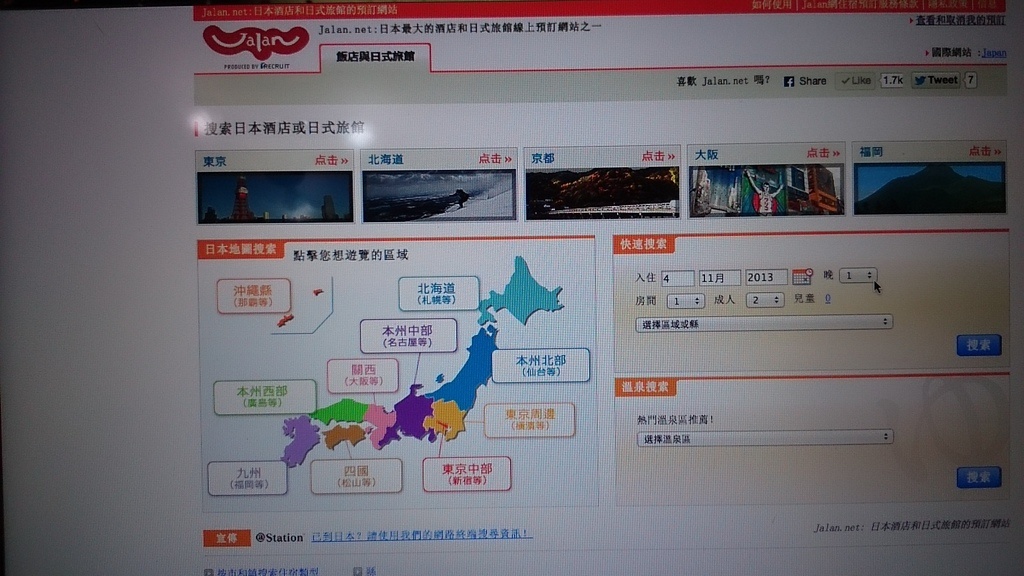Click the @Station network terminal info link
Screen dimensions: 1024x576
(421, 535)
